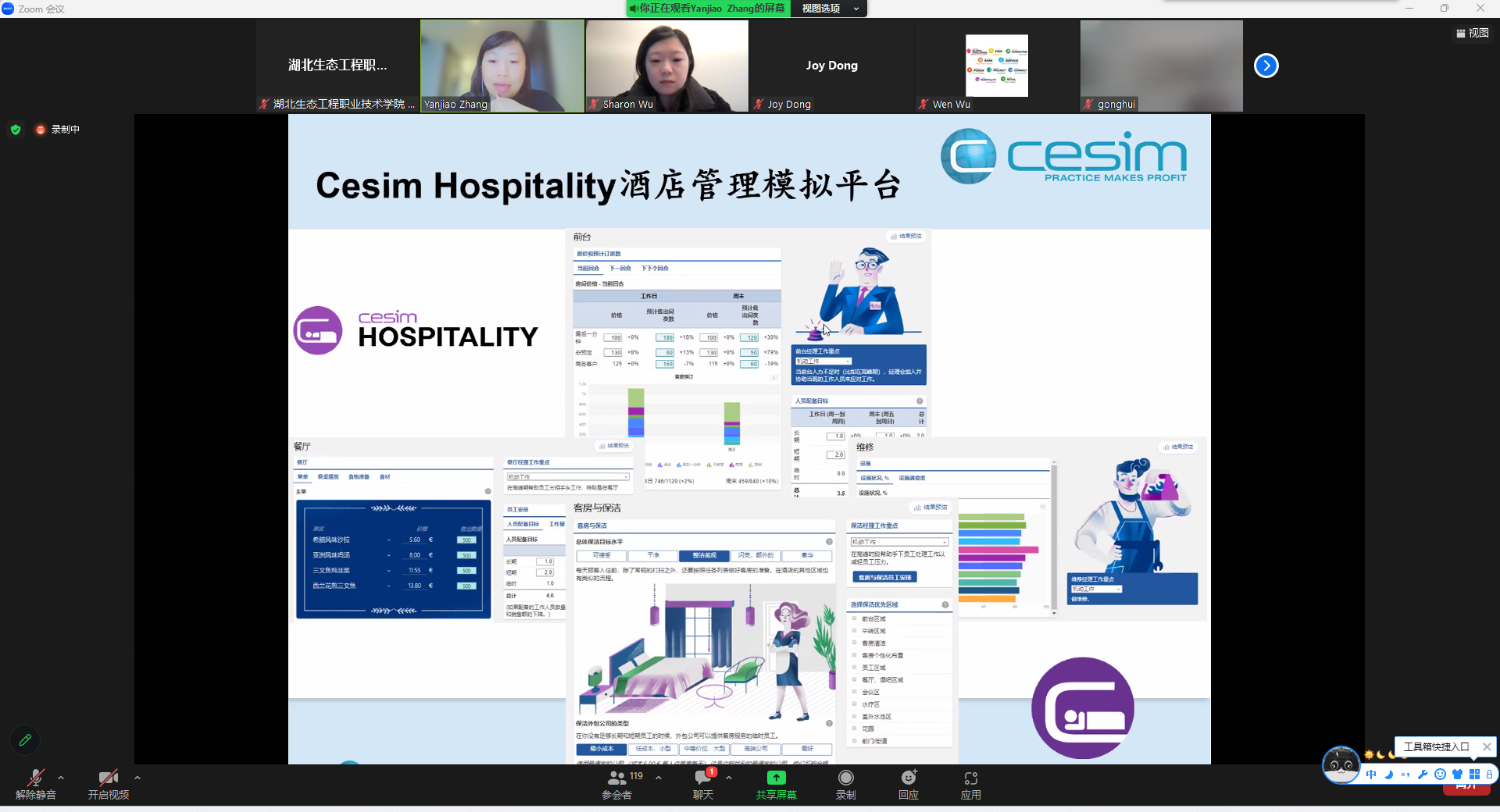Expand participants options arrow beside 参会者
Image resolution: width=1500 pixels, height=812 pixels.
[x=659, y=778]
